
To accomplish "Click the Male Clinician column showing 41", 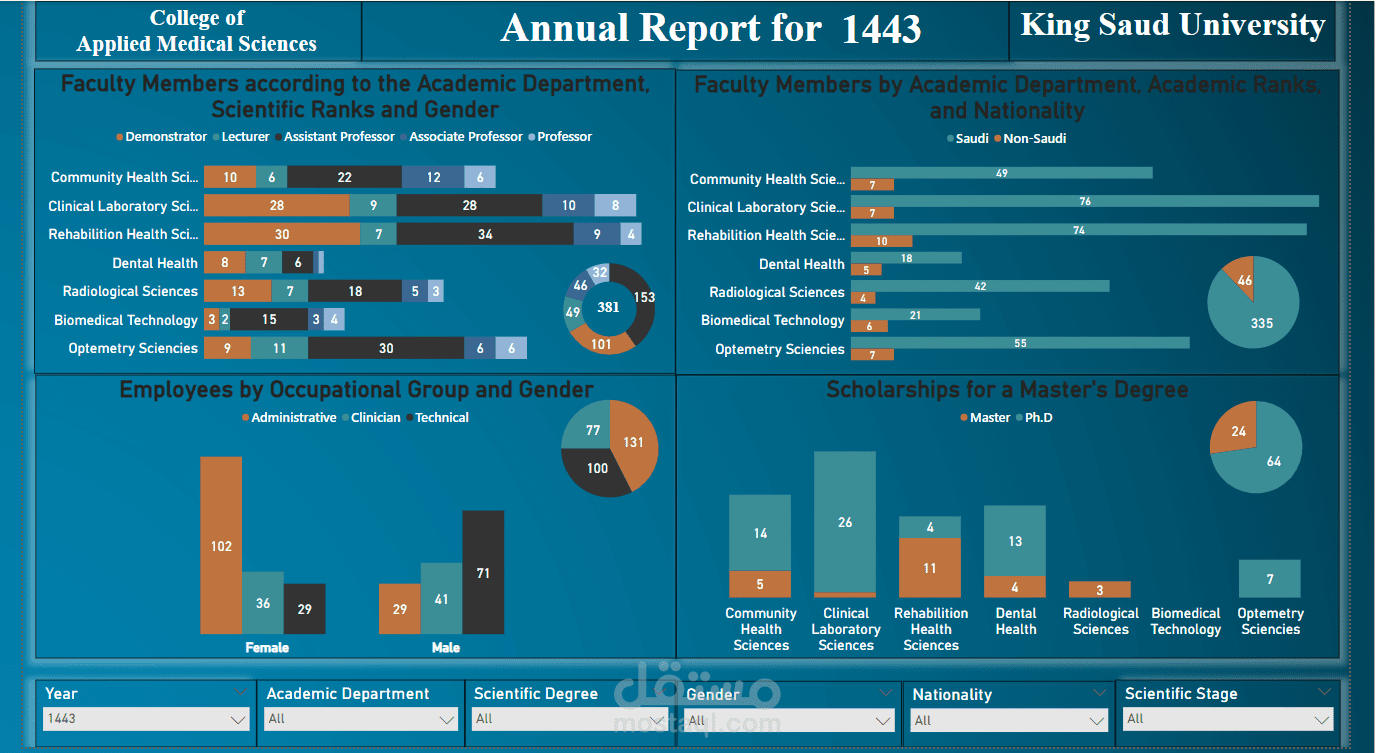I will click(442, 599).
